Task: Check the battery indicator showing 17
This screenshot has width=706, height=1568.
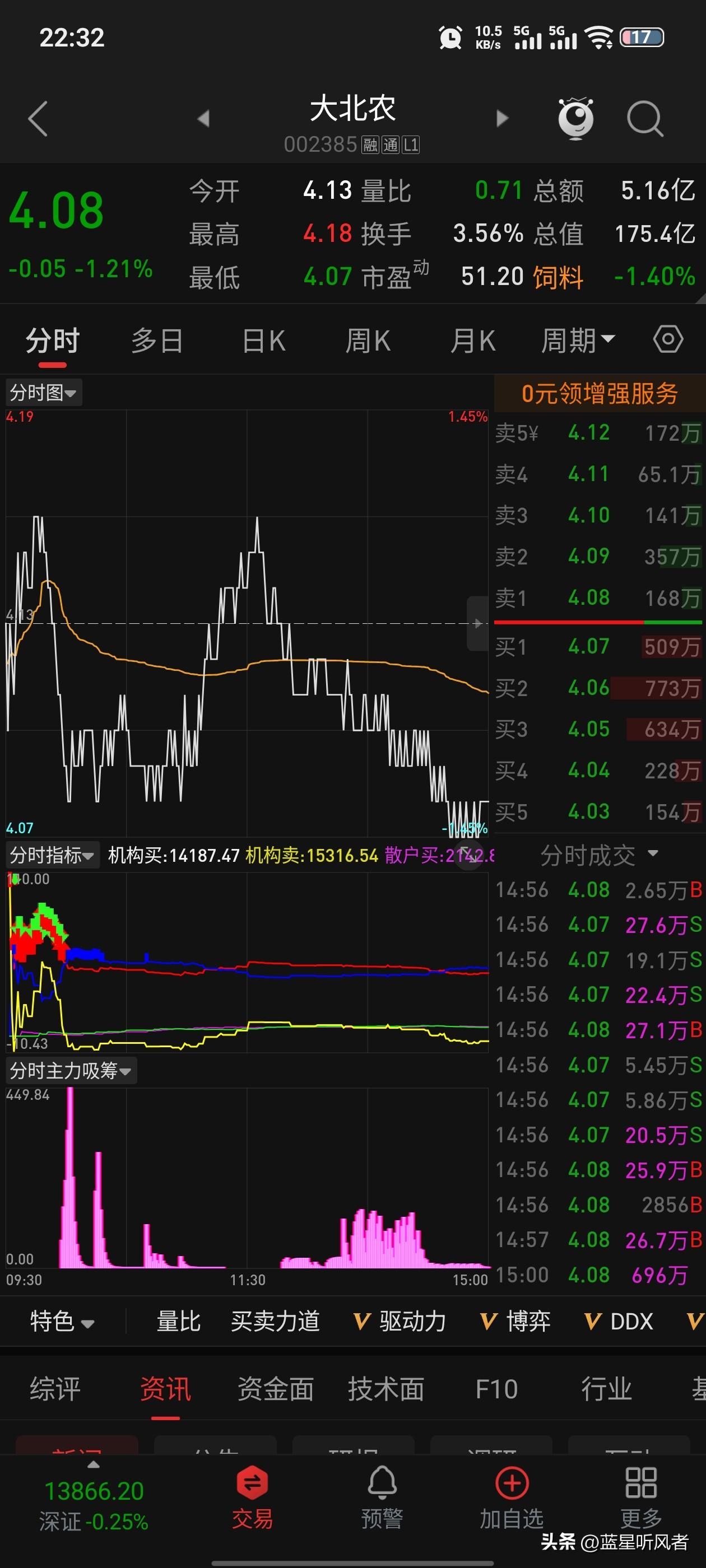Action: point(642,38)
